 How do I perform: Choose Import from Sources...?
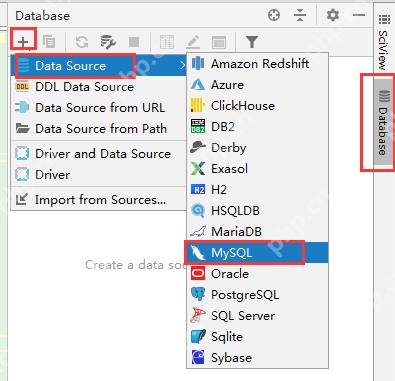tap(99, 200)
